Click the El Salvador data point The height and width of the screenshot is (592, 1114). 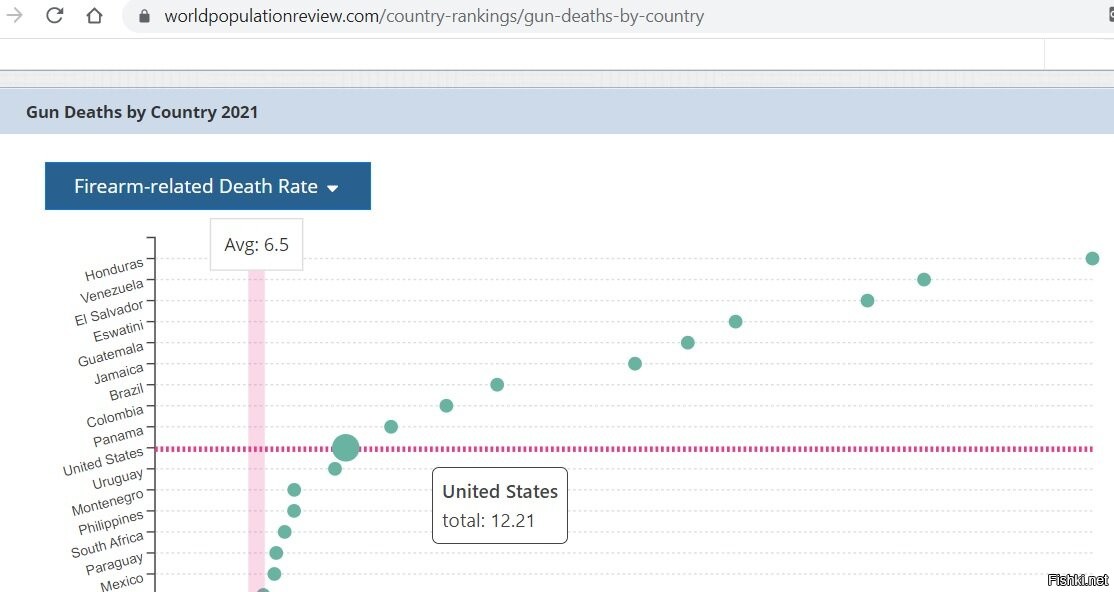tap(867, 301)
